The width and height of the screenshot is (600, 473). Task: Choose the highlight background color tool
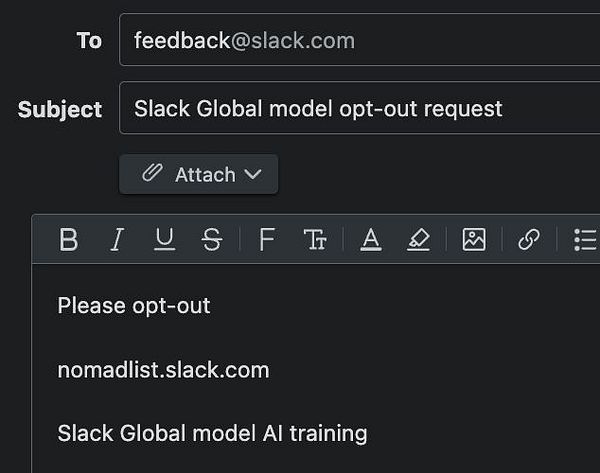419,240
